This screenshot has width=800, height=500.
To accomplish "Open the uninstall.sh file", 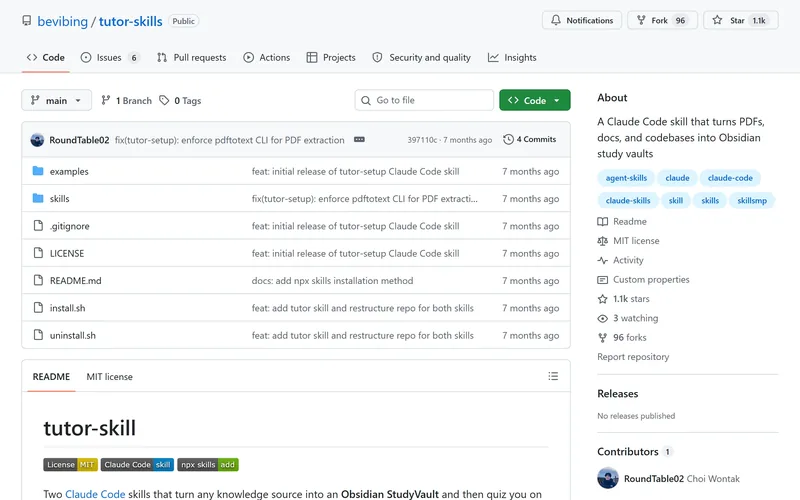I will (x=72, y=336).
